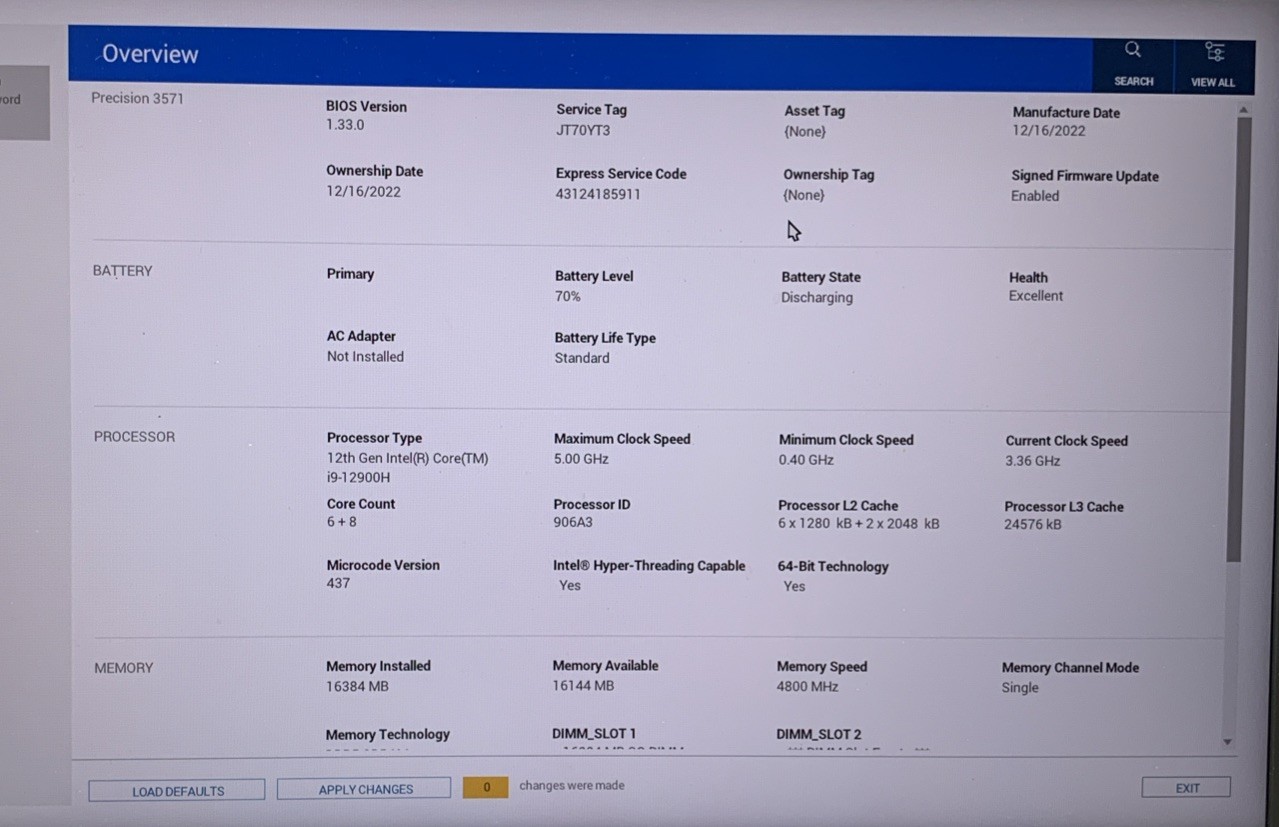Click Processor ID value 906A3
Image resolution: width=1279 pixels, height=827 pixels.
click(573, 522)
